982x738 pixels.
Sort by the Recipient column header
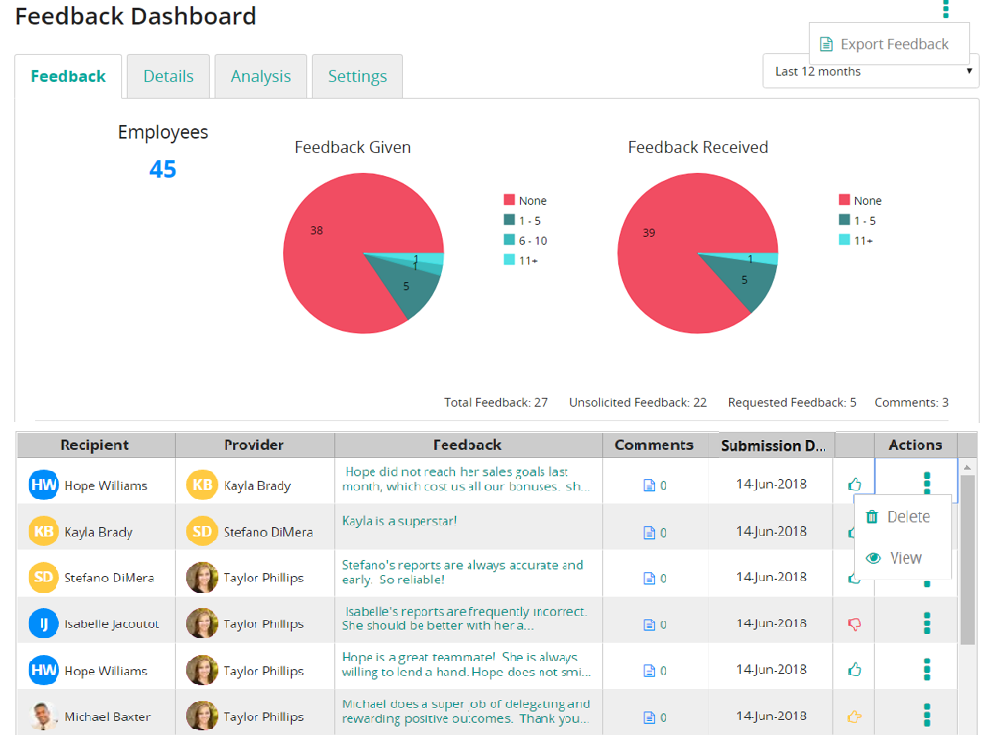96,445
